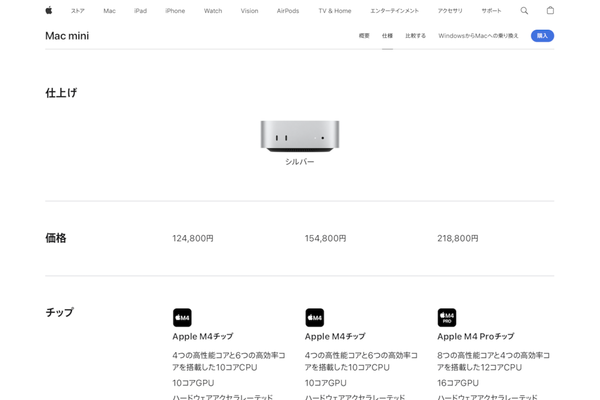
Task: Open the TV & Home menu item
Action: tap(335, 11)
